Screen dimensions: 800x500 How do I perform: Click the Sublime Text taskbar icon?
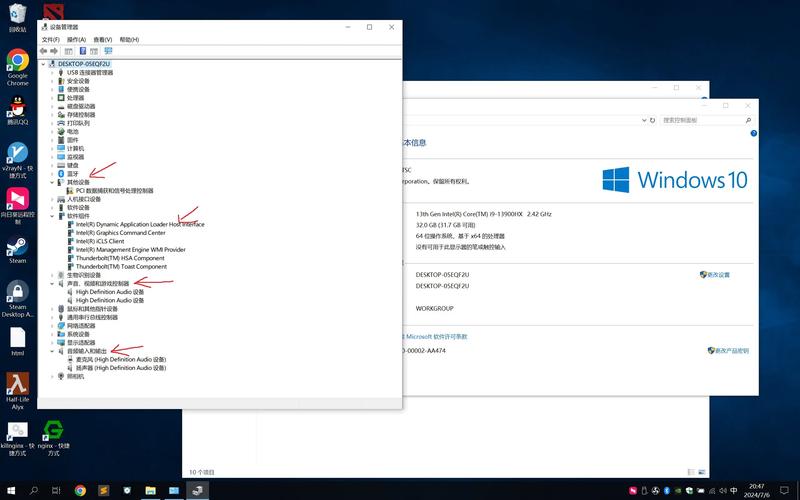click(104, 490)
